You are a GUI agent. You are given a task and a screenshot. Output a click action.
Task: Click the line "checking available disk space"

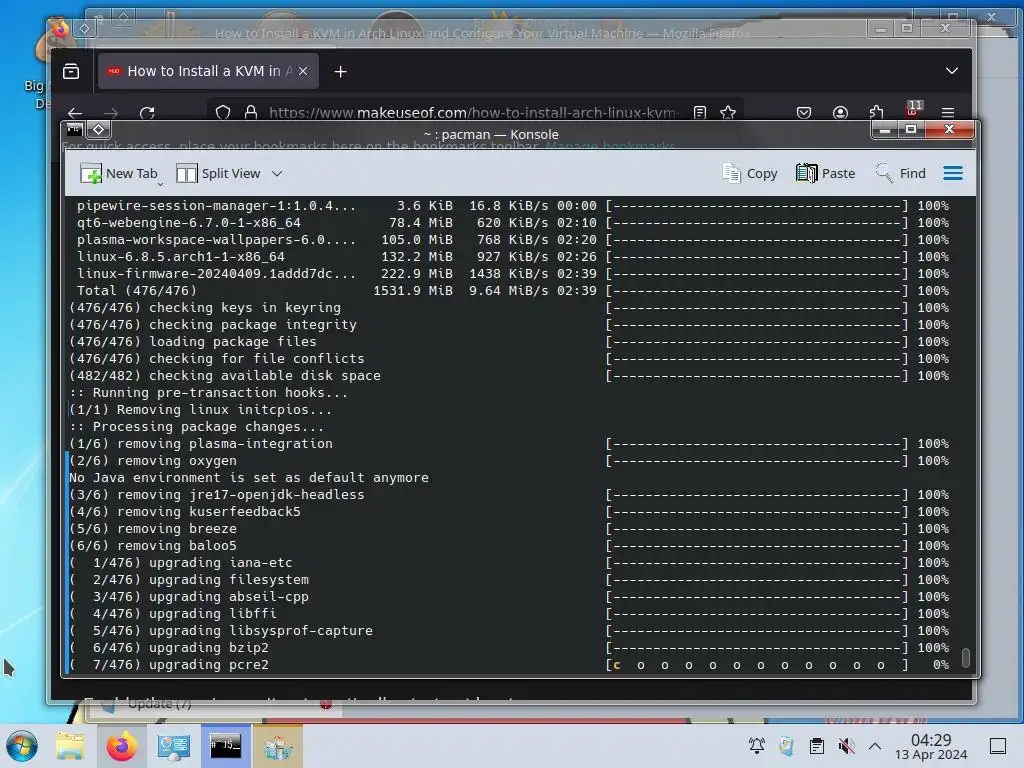(x=264, y=376)
